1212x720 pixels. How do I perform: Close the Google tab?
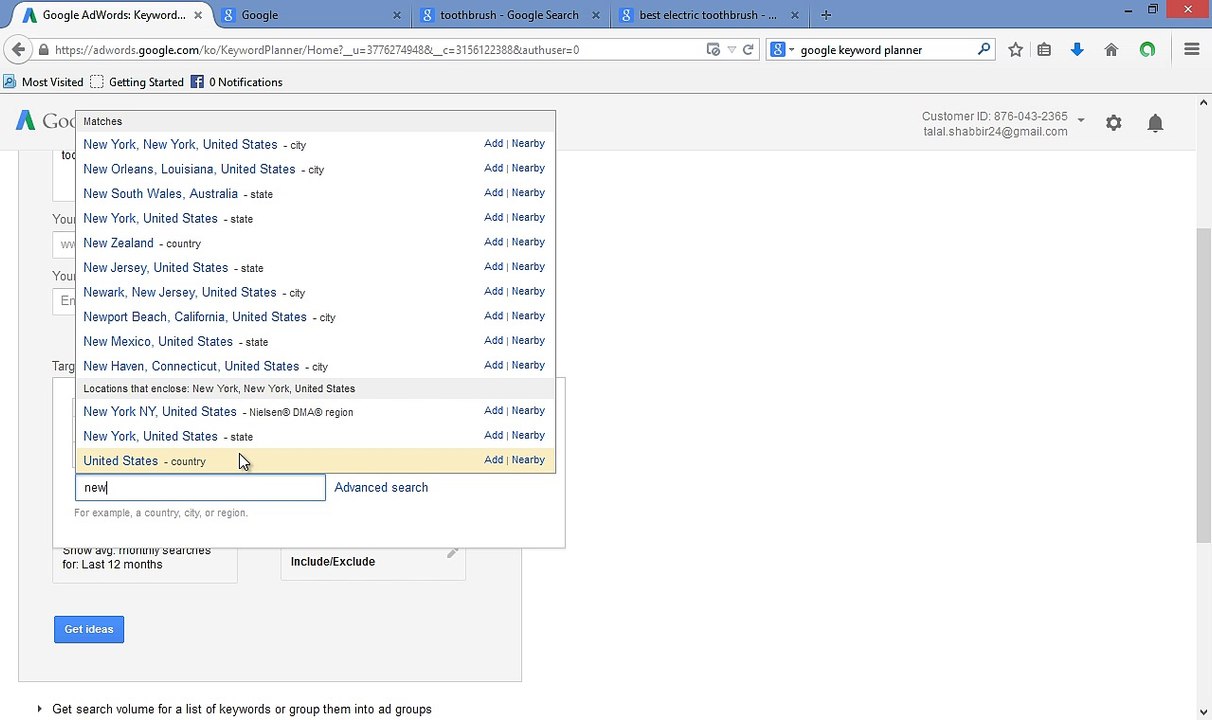[x=397, y=15]
